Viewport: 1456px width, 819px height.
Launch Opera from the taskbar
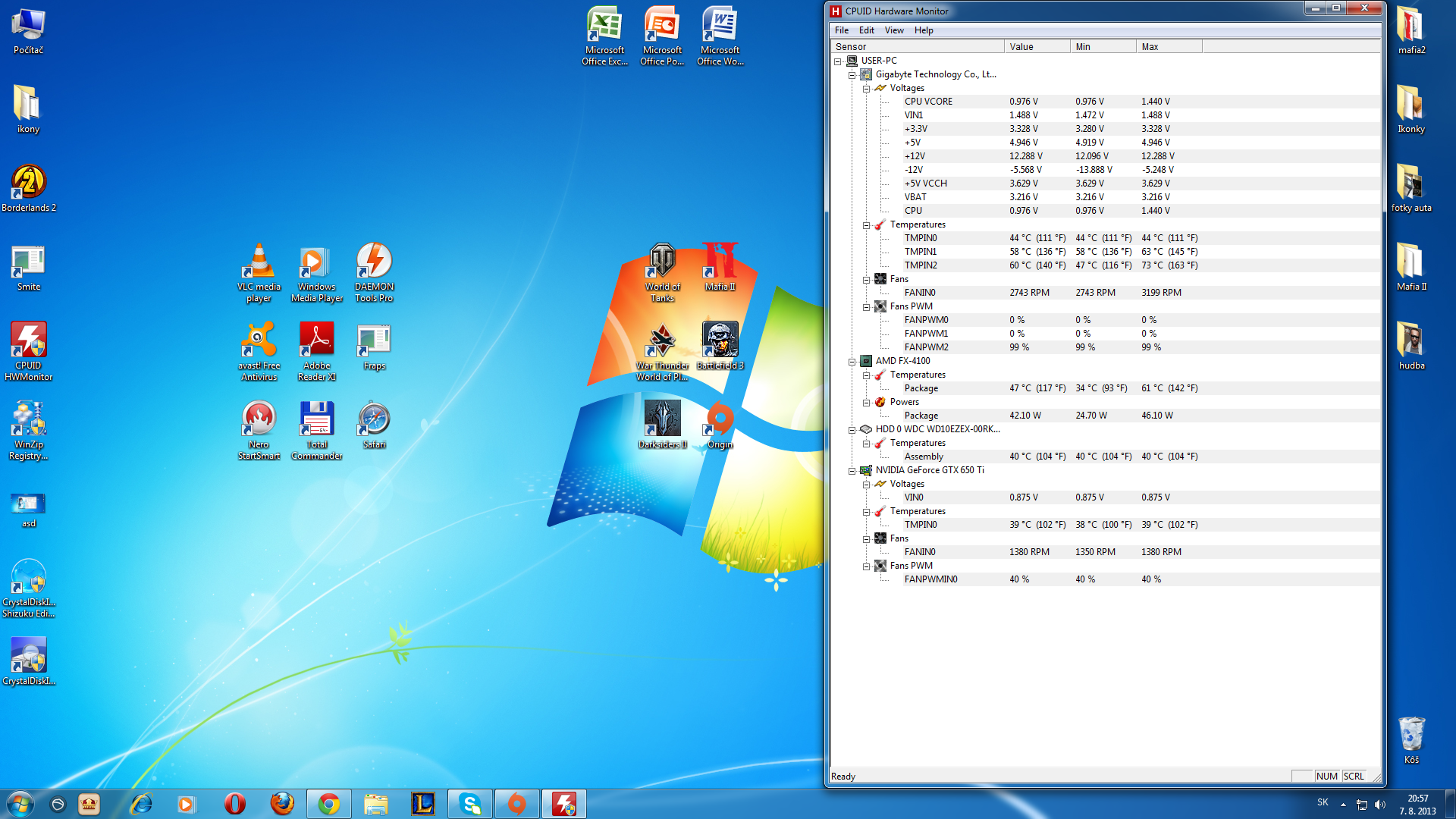235,804
